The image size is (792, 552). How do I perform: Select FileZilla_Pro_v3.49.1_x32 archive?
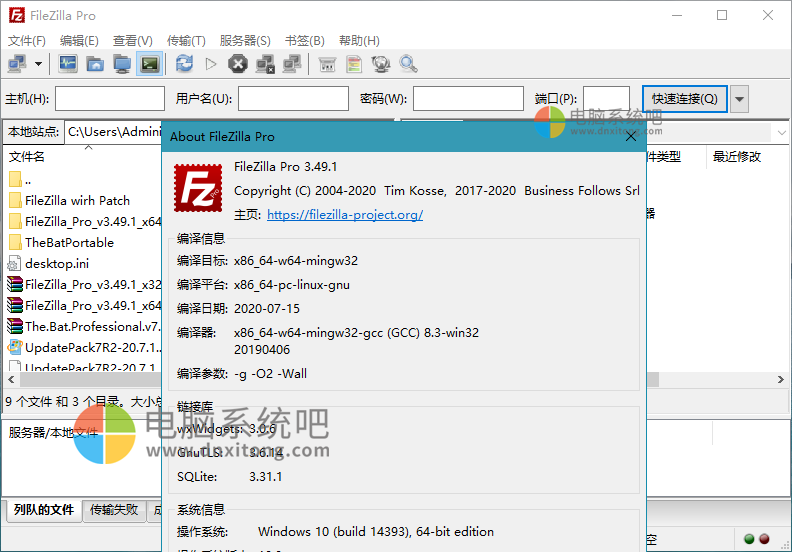84,285
